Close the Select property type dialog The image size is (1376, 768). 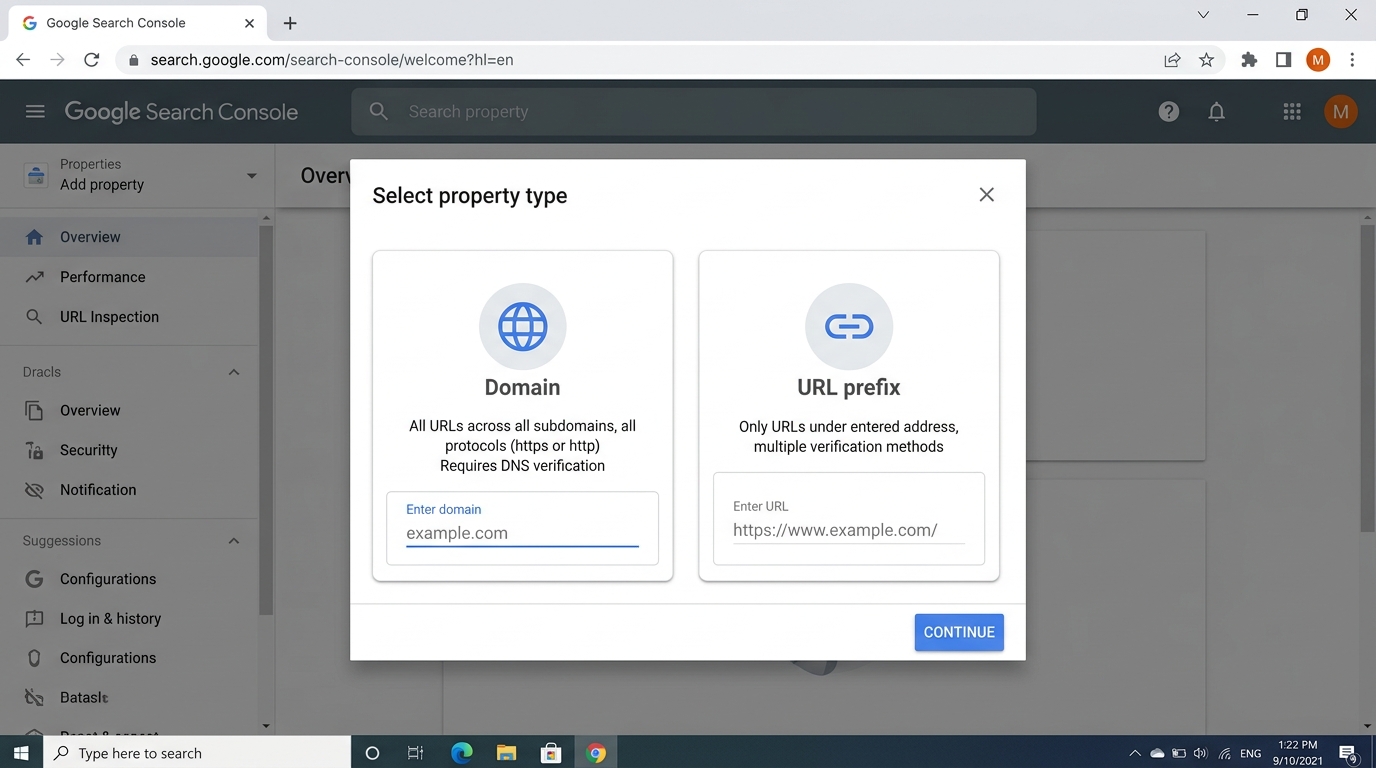tap(987, 195)
